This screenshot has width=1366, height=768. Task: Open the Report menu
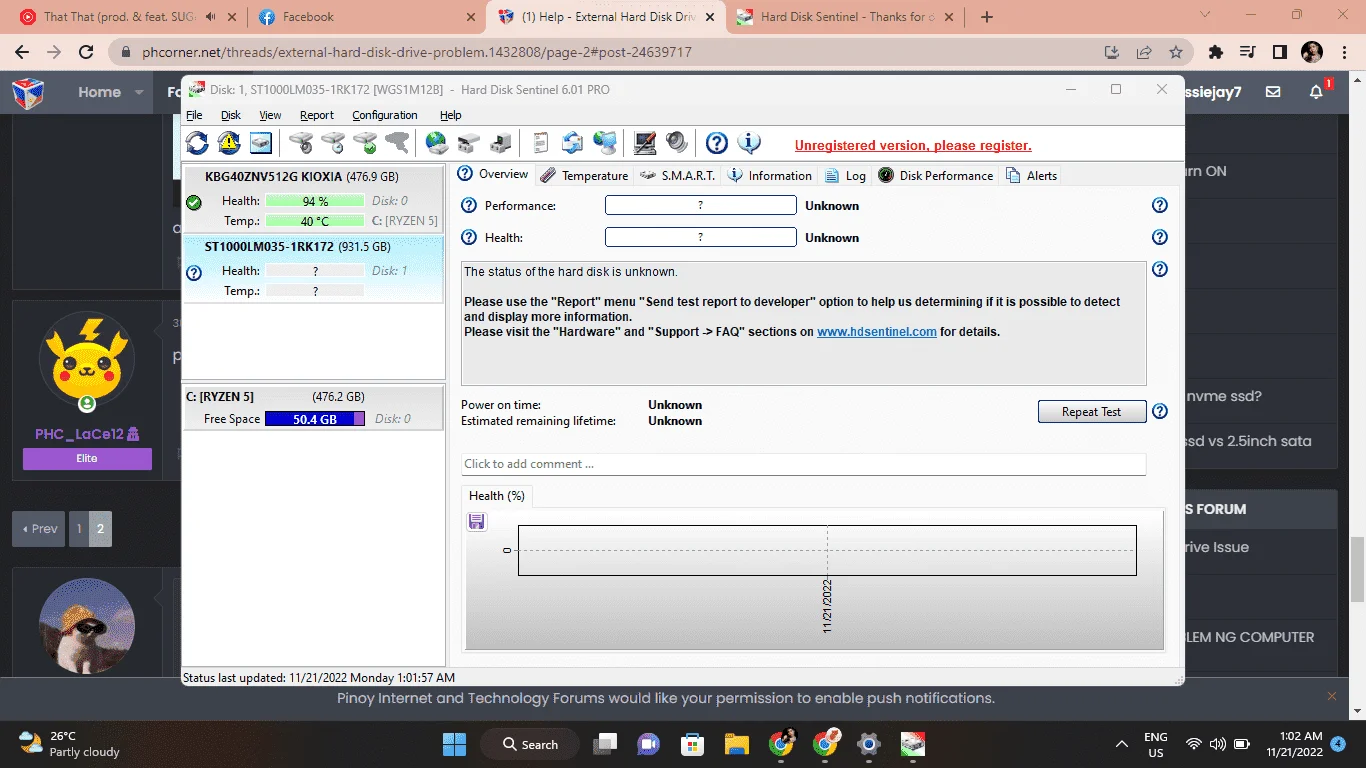coord(317,115)
